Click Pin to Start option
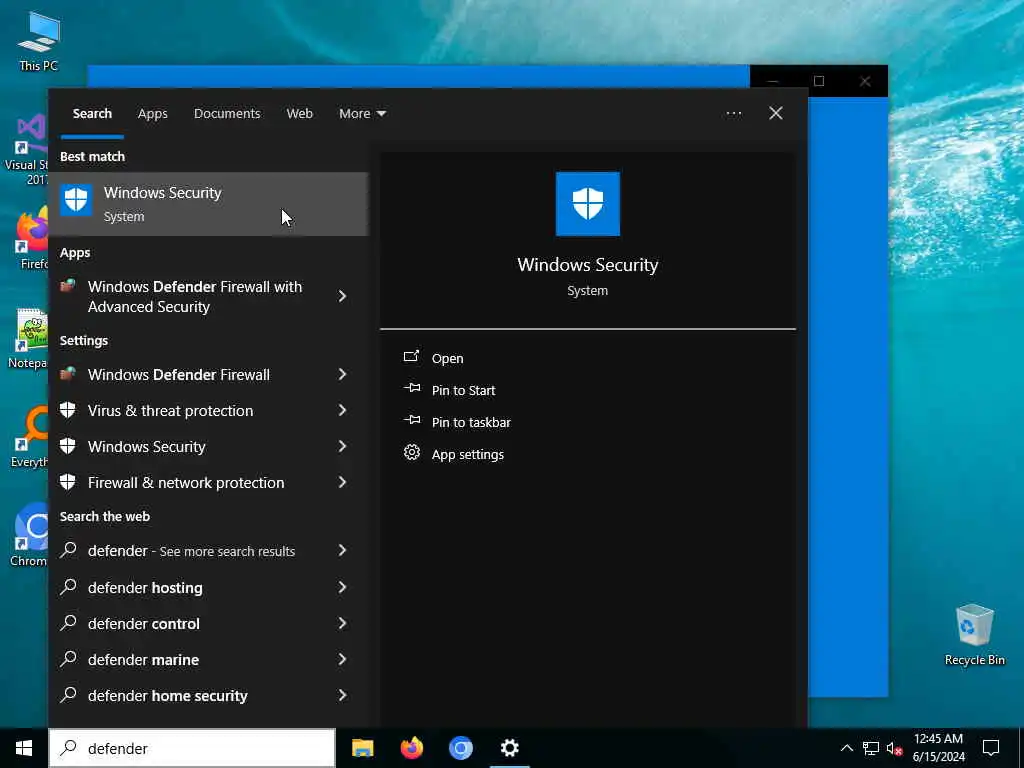Screen dimensions: 1024x768 (463, 391)
